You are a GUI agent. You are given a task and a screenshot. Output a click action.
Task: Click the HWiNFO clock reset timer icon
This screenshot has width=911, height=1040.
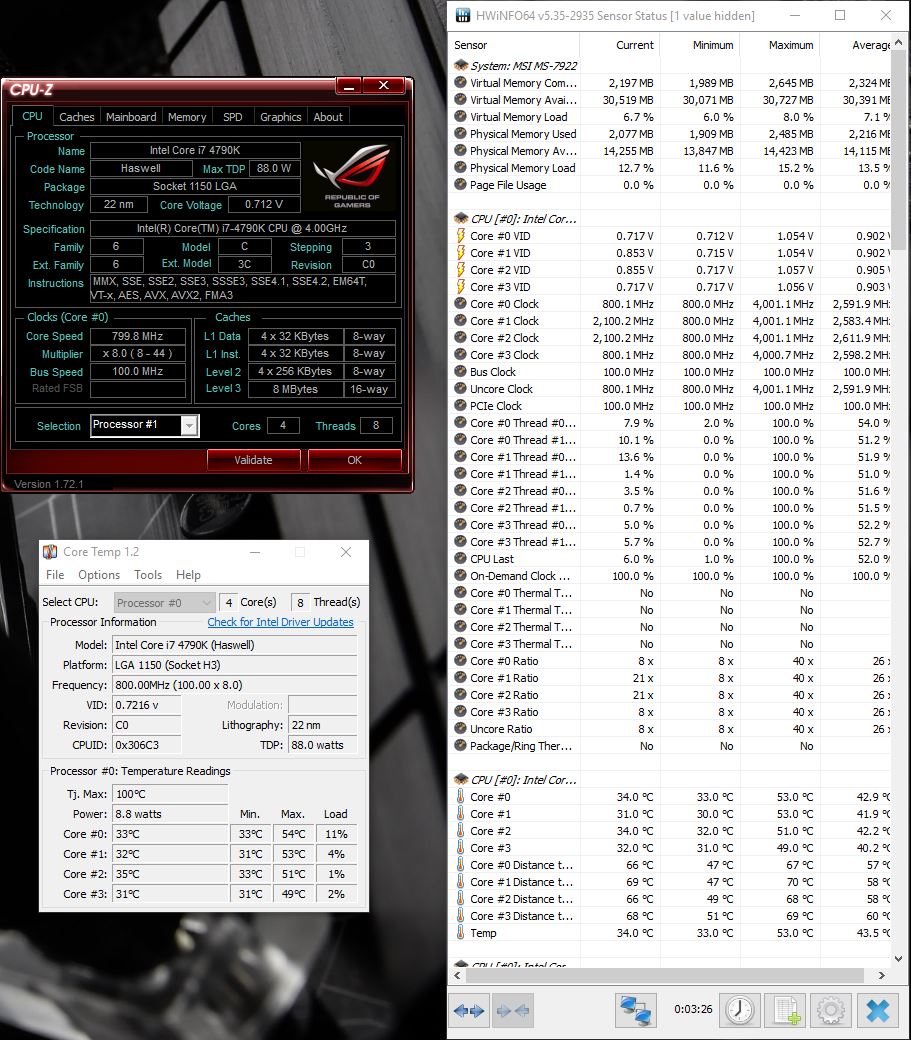click(x=739, y=1010)
